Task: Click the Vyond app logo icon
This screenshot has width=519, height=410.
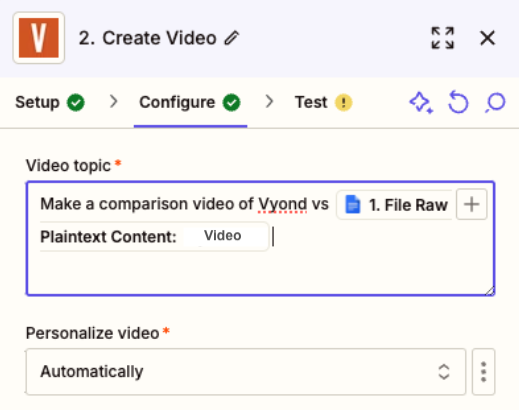Action: point(39,38)
